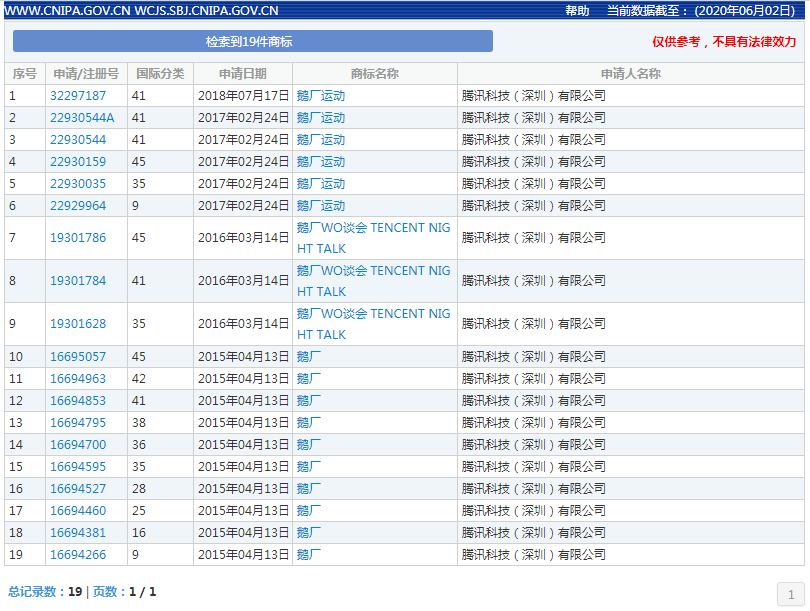The width and height of the screenshot is (810, 611).
Task: Open registration number 16694700
Action: (x=78, y=445)
